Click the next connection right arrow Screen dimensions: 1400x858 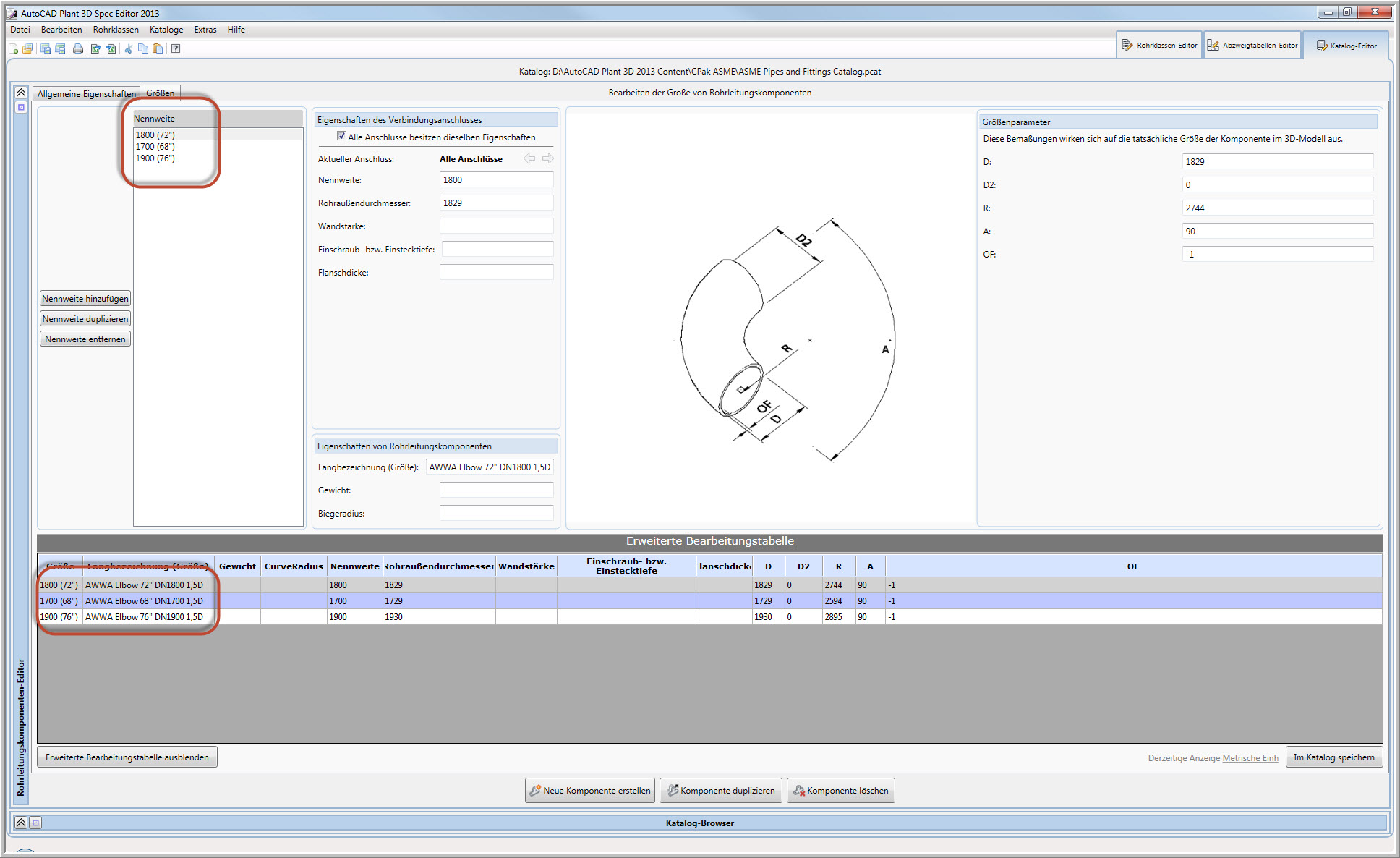[548, 158]
